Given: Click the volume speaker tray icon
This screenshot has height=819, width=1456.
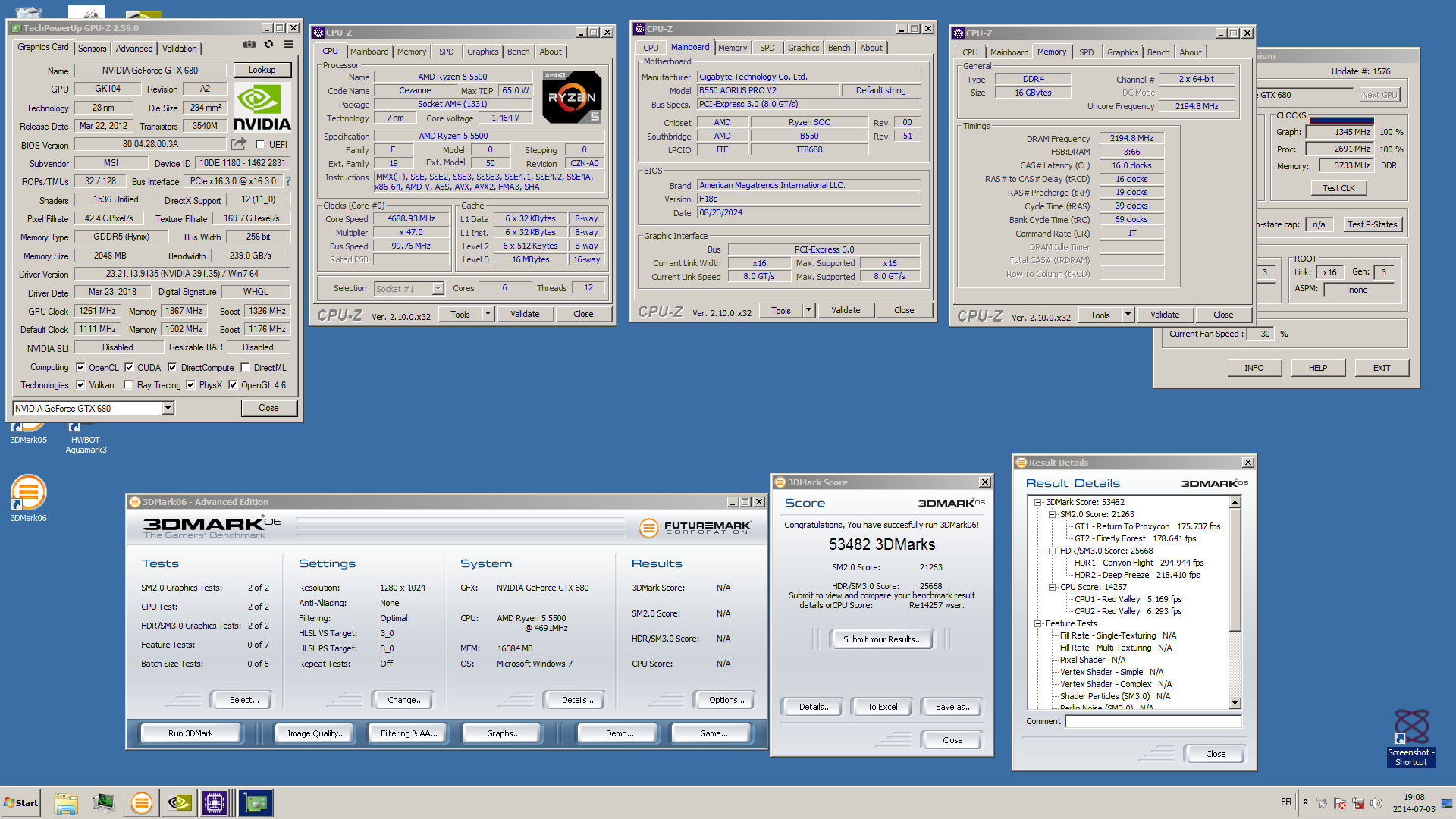Looking at the screenshot, I should point(1376,803).
